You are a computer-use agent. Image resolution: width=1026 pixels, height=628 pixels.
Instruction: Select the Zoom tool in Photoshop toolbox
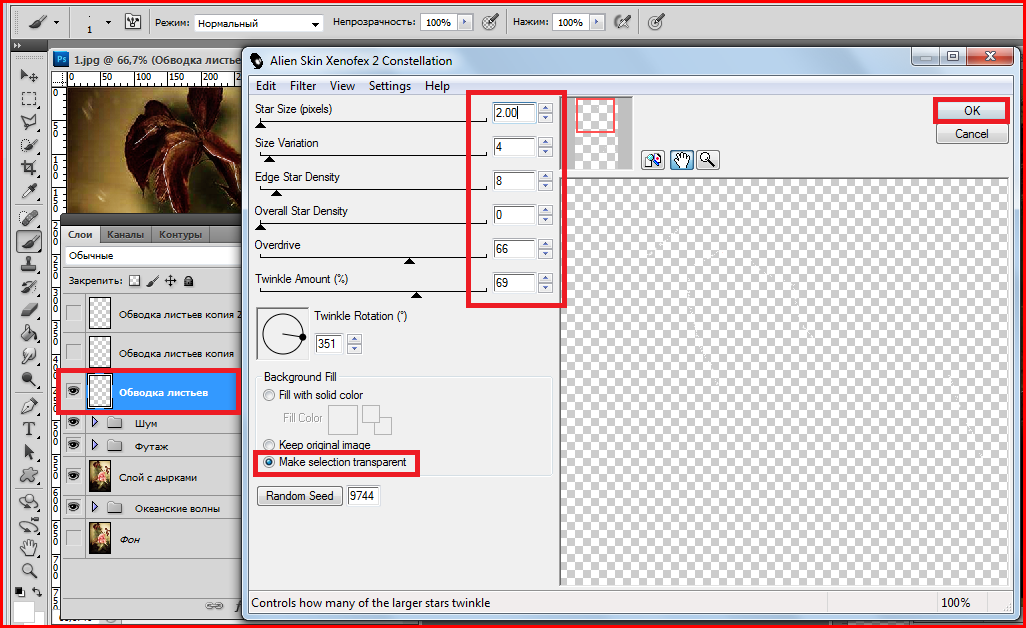click(x=29, y=570)
